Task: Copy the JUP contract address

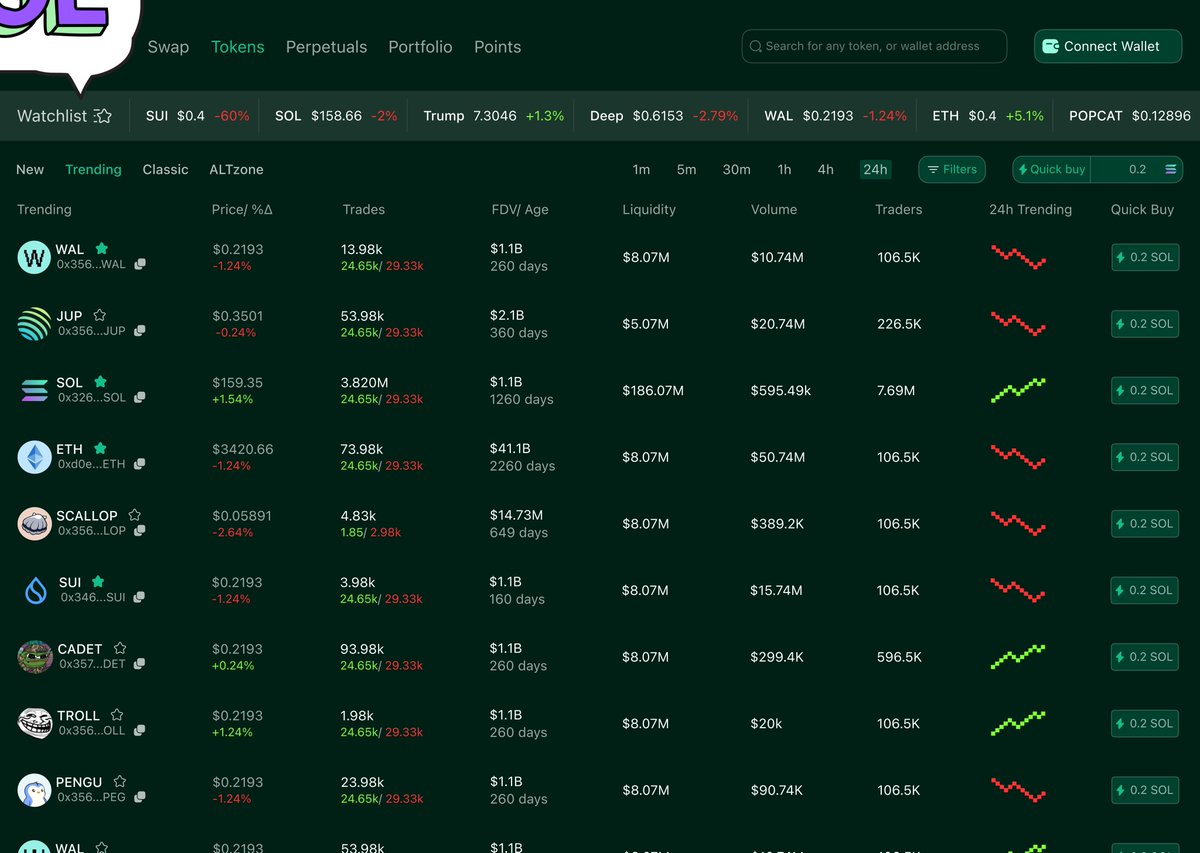Action: pyautogui.click(x=140, y=331)
